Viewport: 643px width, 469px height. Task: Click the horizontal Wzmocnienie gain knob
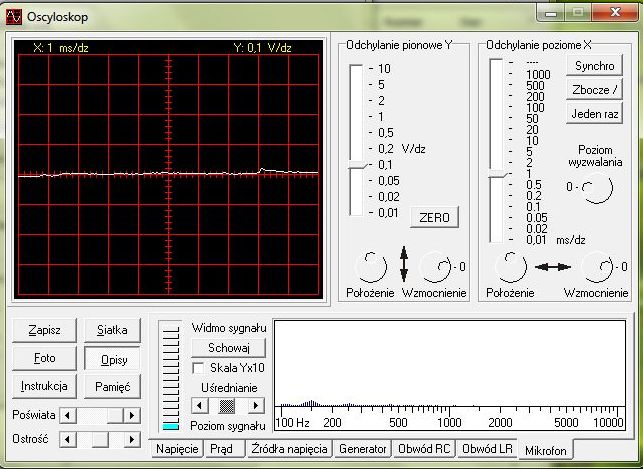[597, 267]
